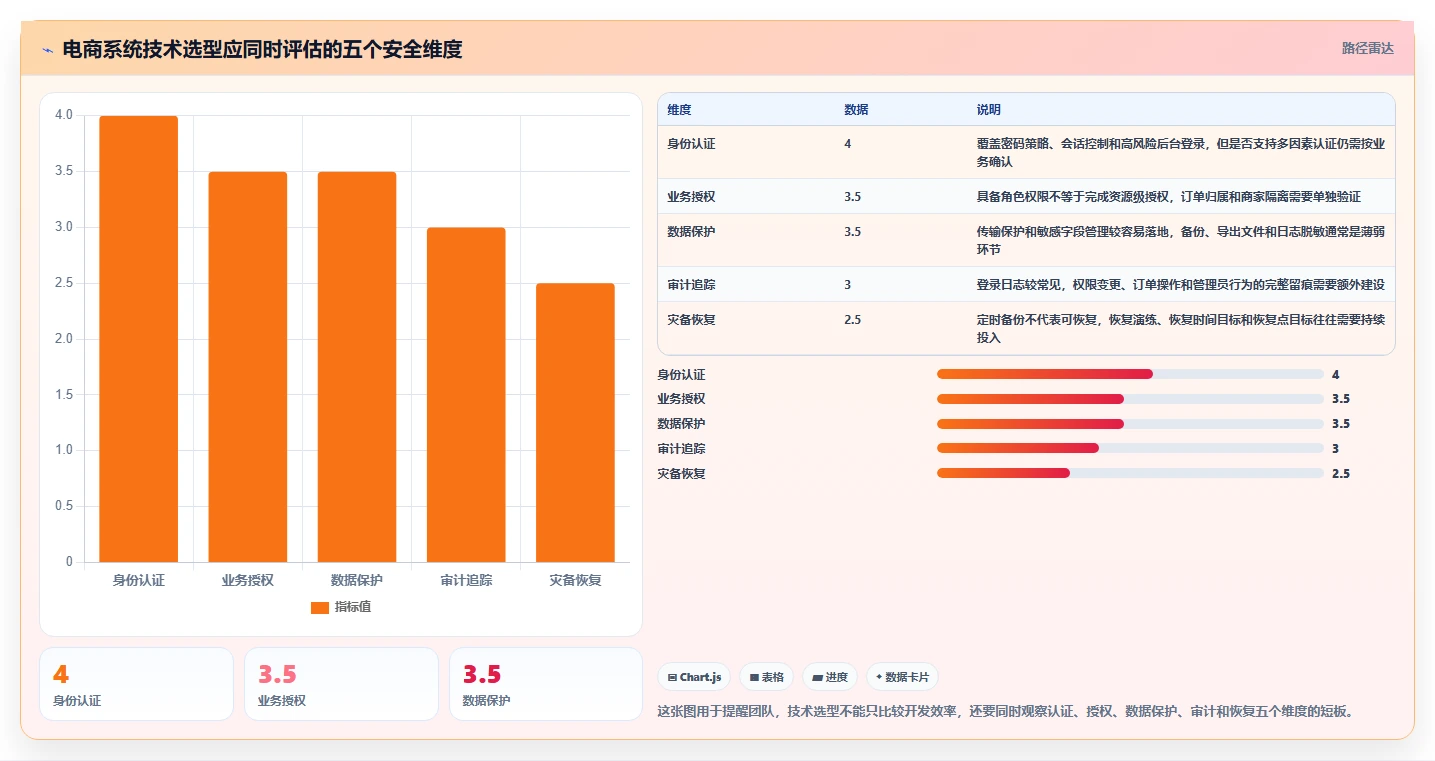Toggle the 指标值 legend swatch
1435x761 pixels.
click(320, 607)
